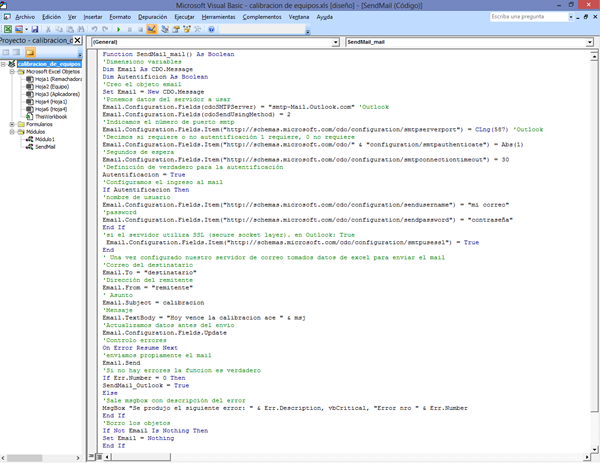Open the (General) object dropdown

[x=336, y=43]
